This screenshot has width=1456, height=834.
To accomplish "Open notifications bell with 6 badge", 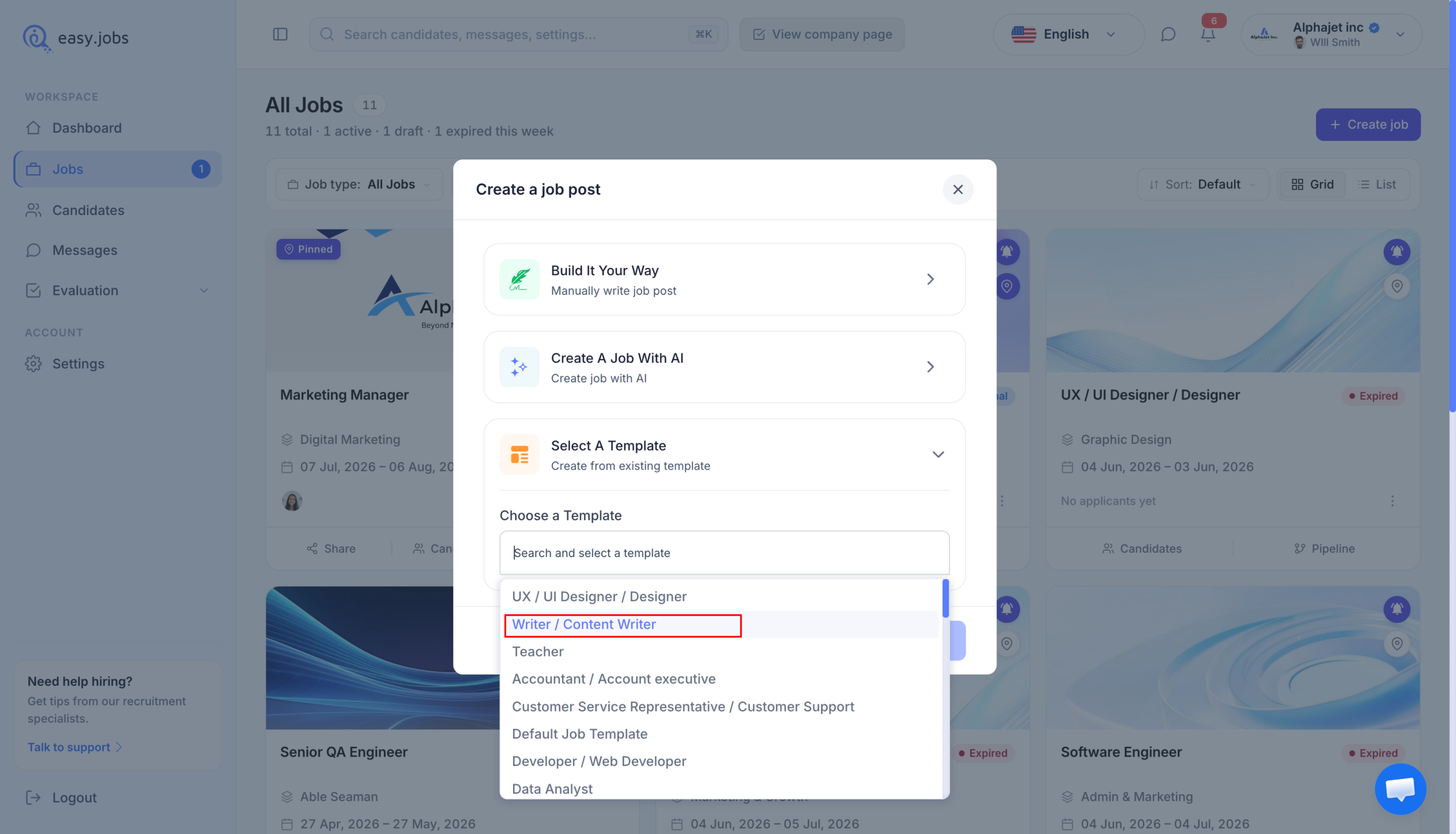I will 1208,34.
